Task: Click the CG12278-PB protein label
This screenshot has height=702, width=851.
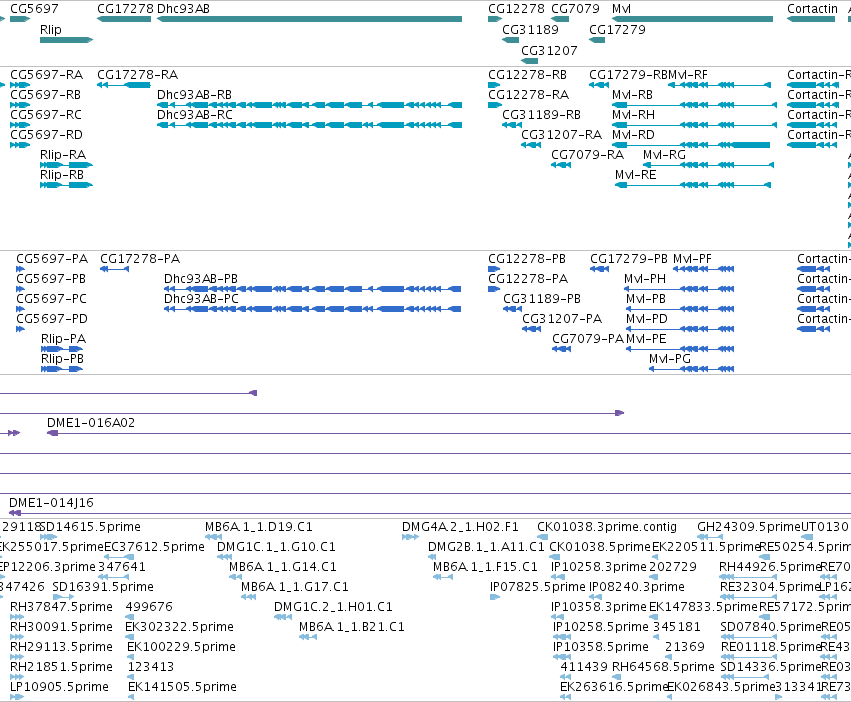Action: [527, 258]
